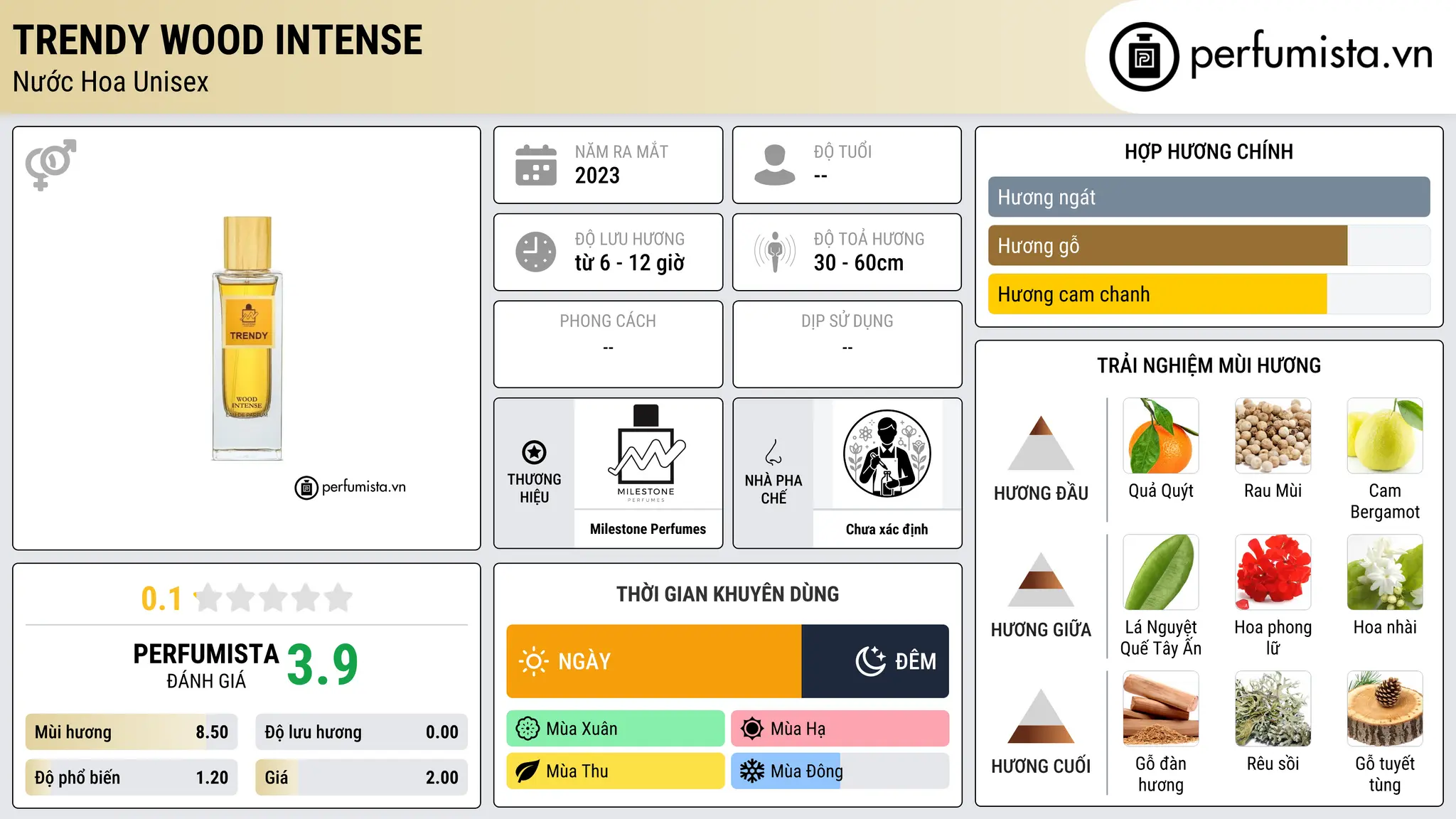Click the Hương ngát accord bar
The width and height of the screenshot is (1456, 819).
pyautogui.click(x=1209, y=197)
